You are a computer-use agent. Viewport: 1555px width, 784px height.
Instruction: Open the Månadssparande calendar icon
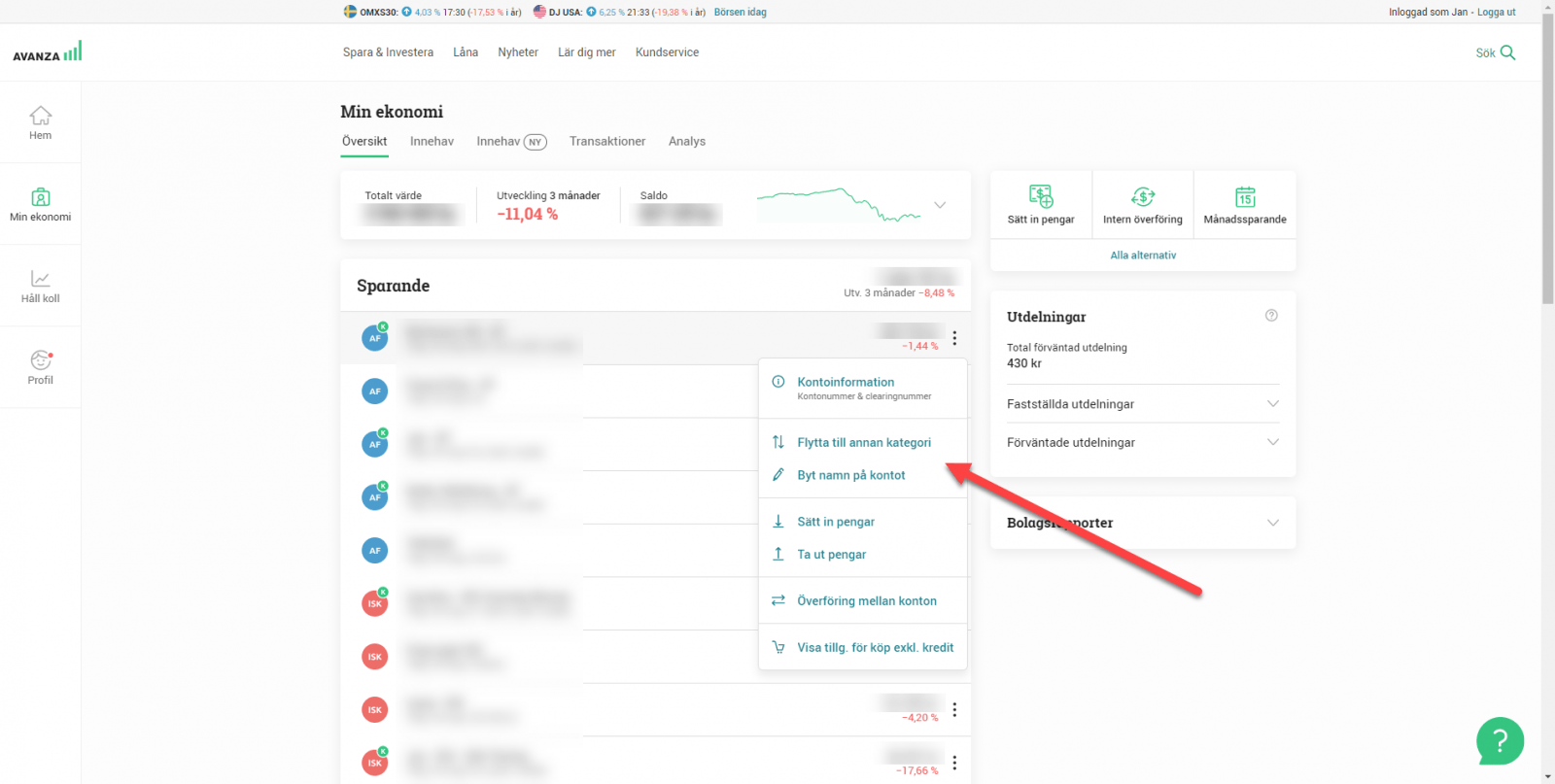1245,197
